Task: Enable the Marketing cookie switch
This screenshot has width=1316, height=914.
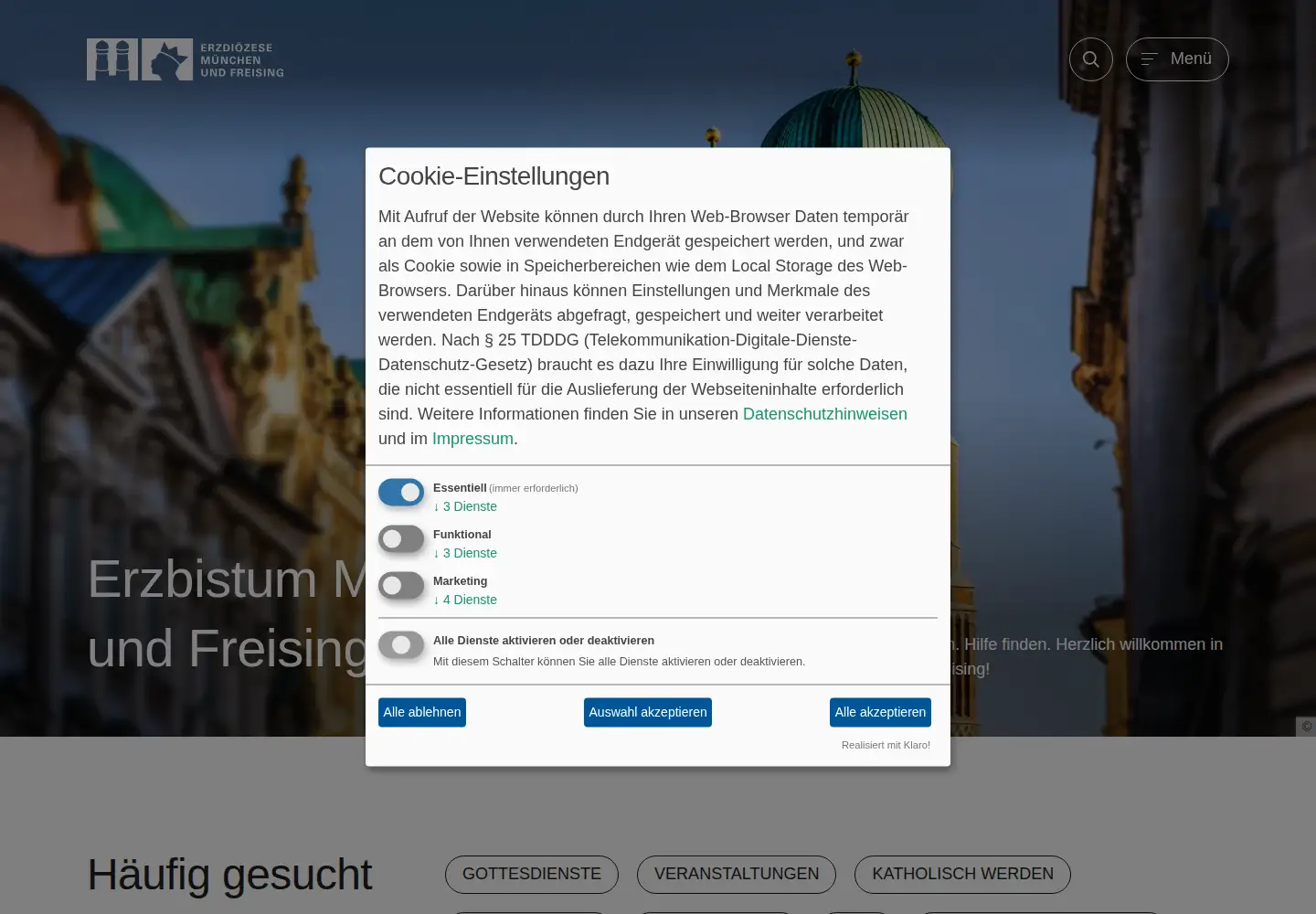Action: 401,586
